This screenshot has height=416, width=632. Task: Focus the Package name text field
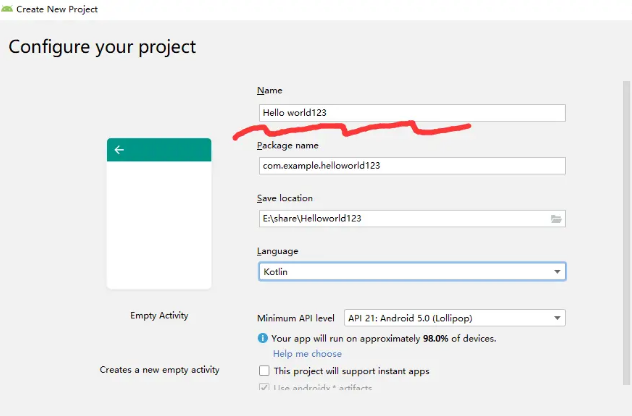click(x=411, y=166)
